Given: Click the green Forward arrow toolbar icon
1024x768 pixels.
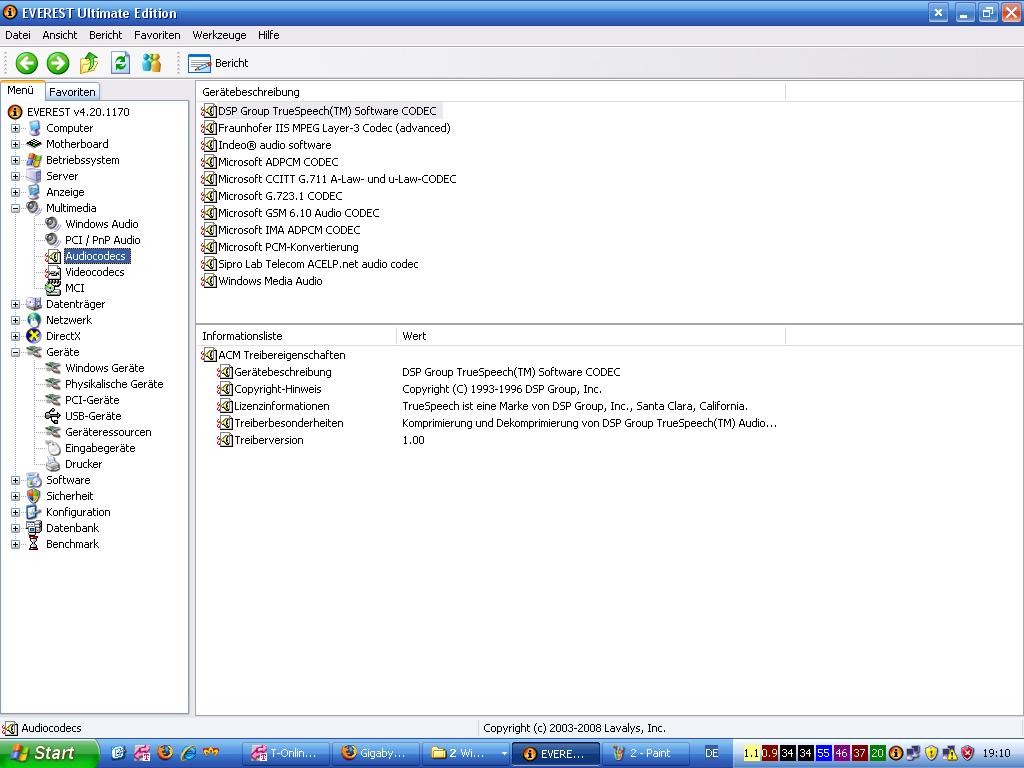Looking at the screenshot, I should coord(57,63).
